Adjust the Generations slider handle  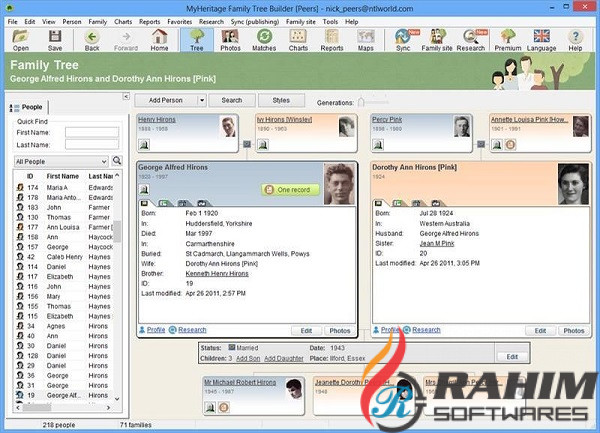point(361,102)
